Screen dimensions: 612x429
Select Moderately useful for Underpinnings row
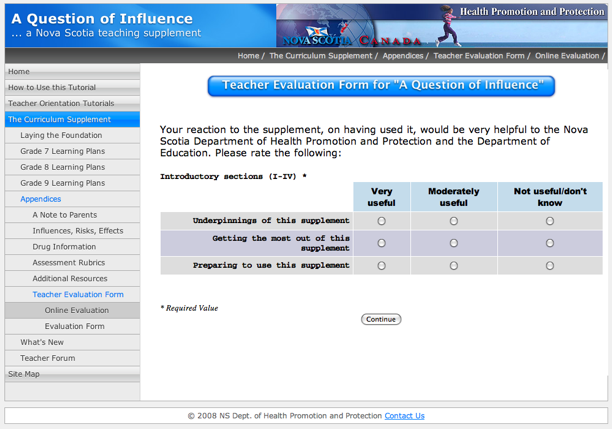[453, 221]
